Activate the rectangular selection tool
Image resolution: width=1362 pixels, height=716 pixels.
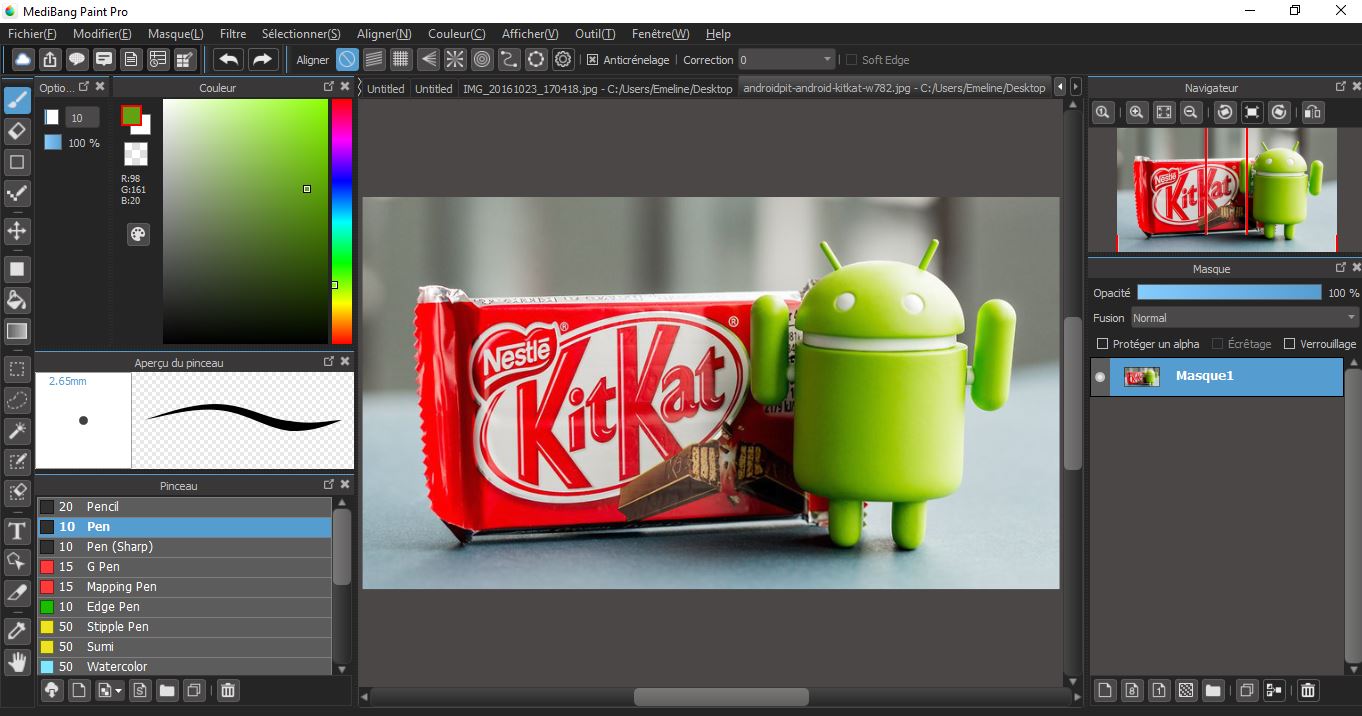[17, 369]
